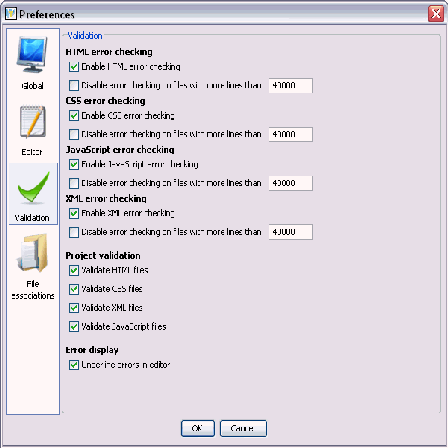Click the Preferences window title icon

11,14
